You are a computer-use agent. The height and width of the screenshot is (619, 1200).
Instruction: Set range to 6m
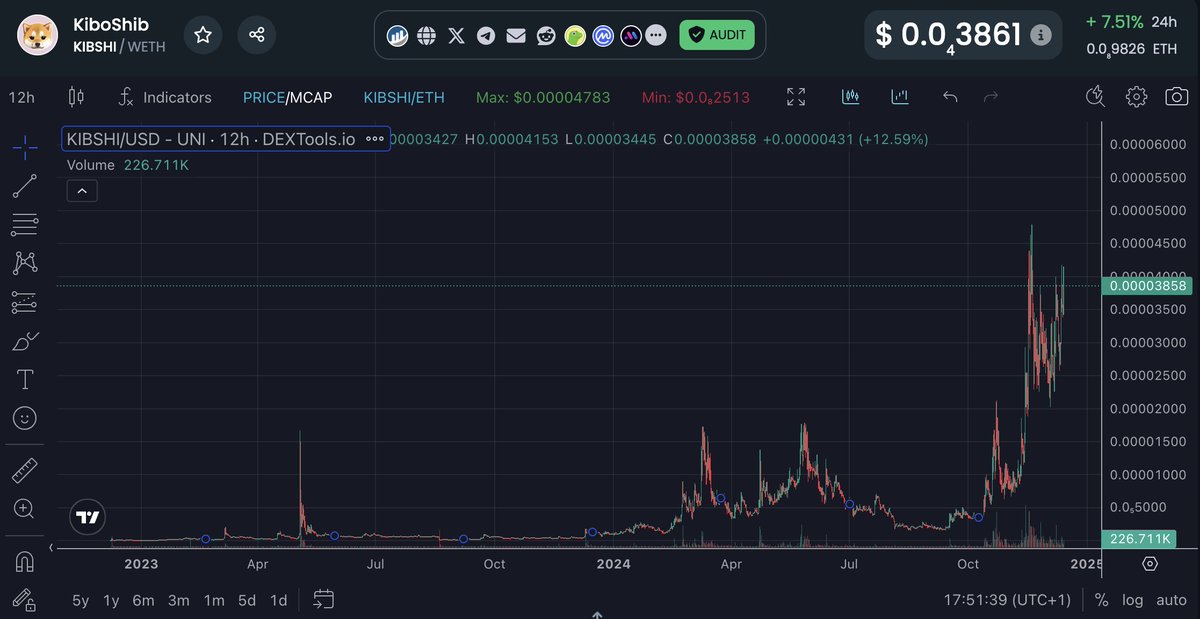pyautogui.click(x=143, y=600)
